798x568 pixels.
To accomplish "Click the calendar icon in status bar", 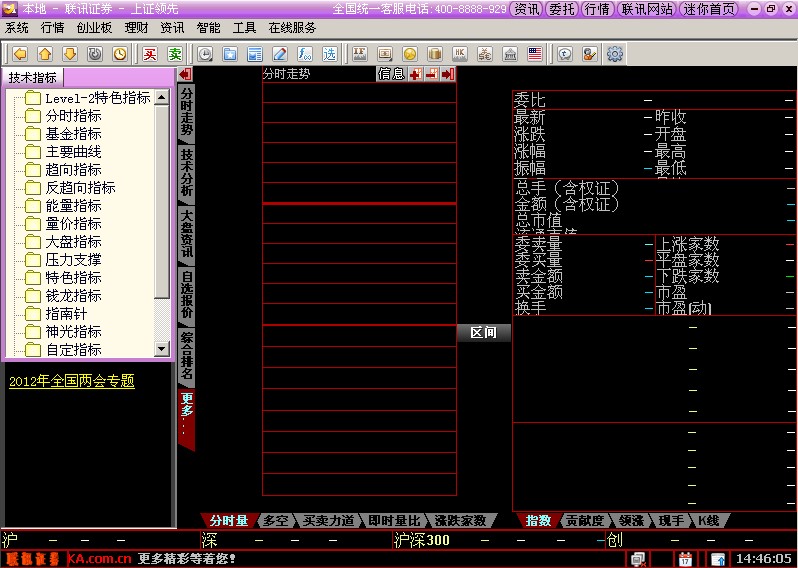I will tap(685, 558).
